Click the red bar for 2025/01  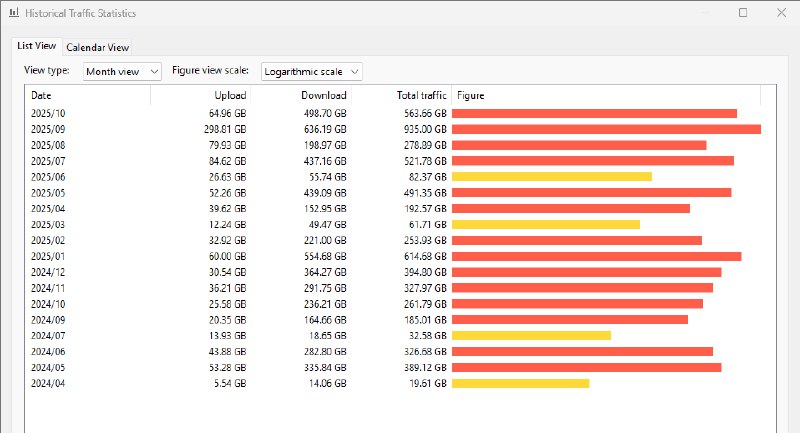(x=596, y=256)
